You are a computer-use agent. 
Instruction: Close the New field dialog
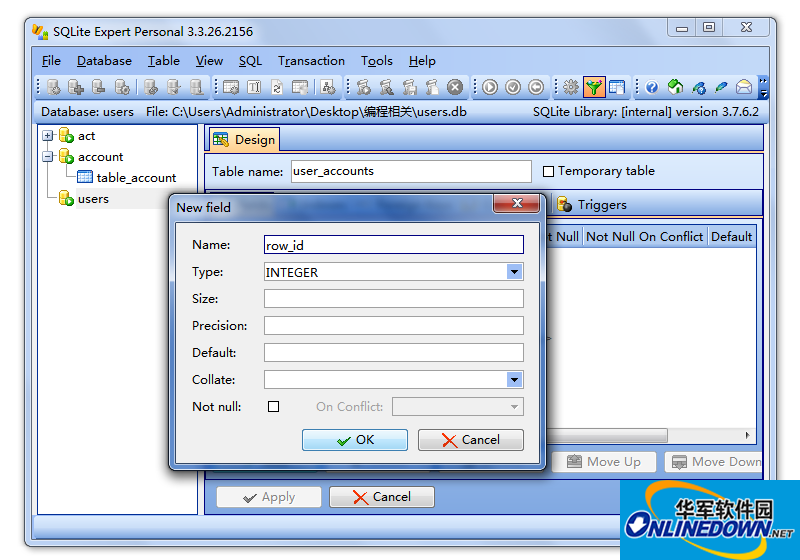pyautogui.click(x=517, y=203)
